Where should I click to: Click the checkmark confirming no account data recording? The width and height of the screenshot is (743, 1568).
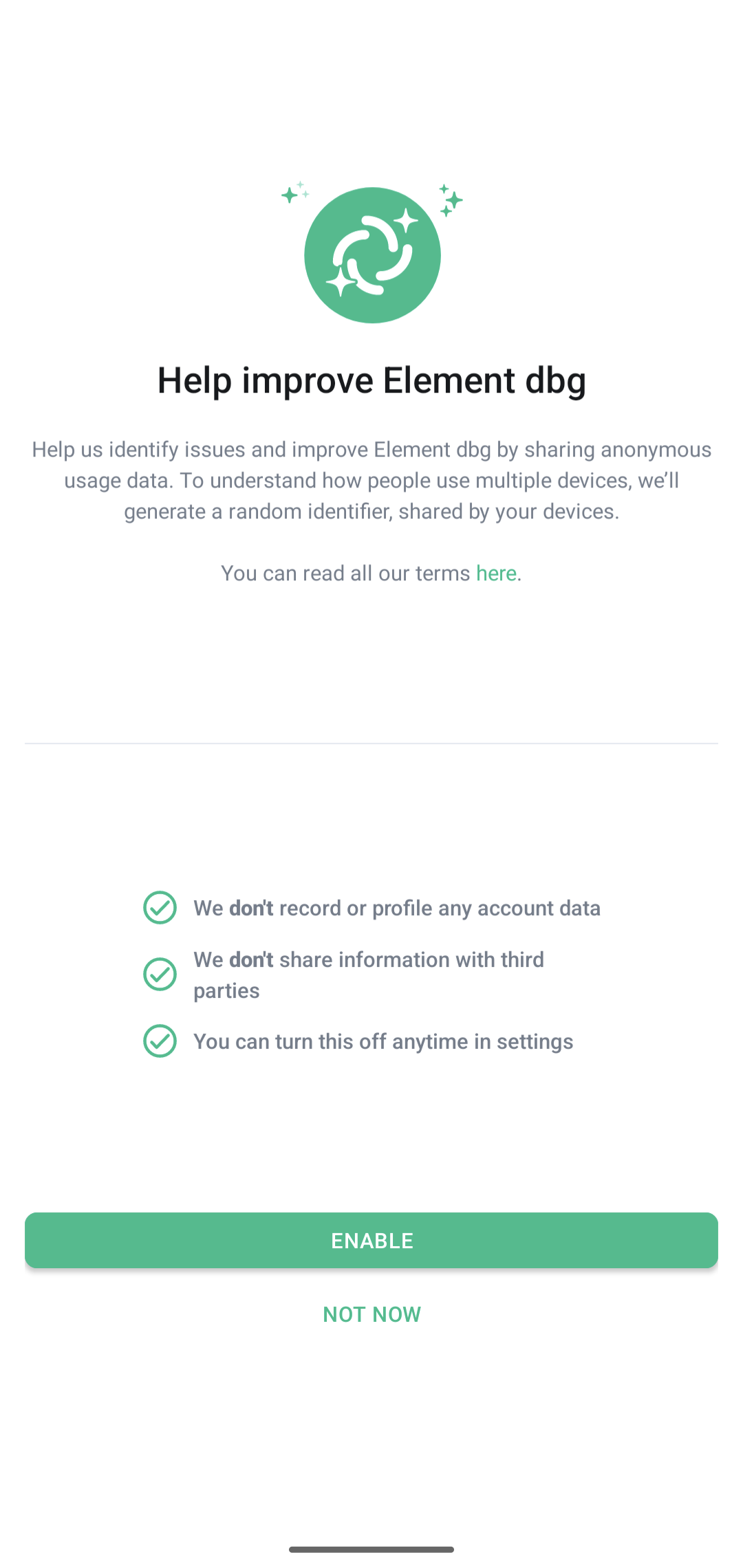pyautogui.click(x=160, y=908)
